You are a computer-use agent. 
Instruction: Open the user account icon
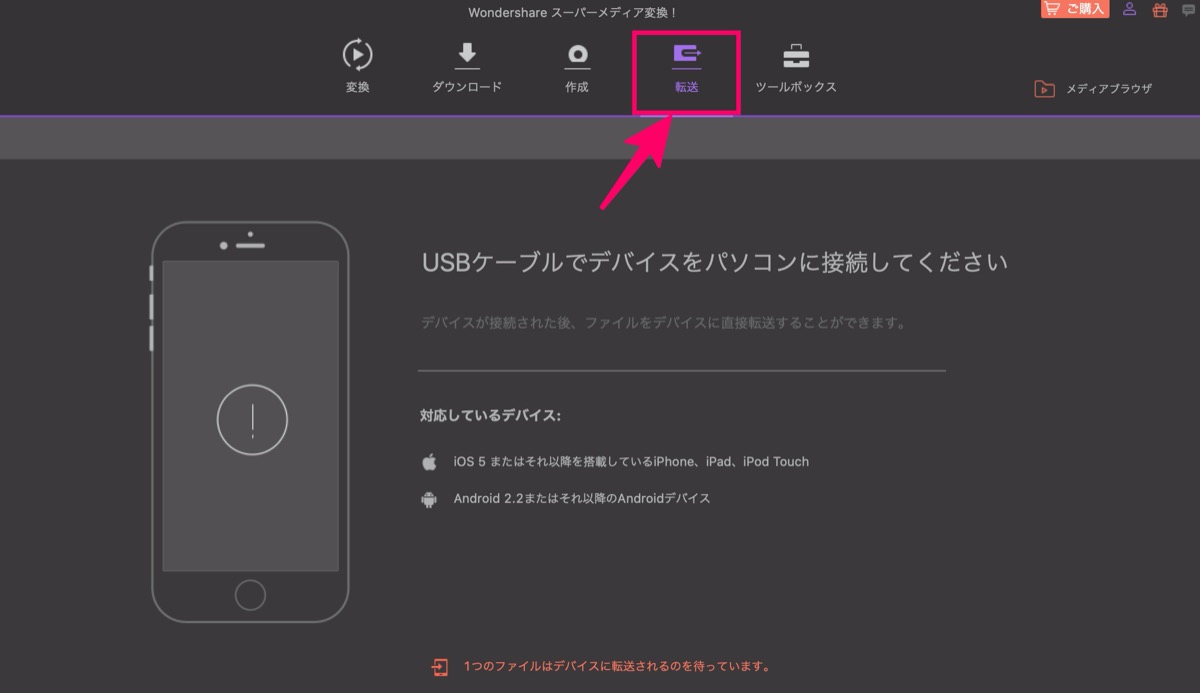coord(1130,9)
